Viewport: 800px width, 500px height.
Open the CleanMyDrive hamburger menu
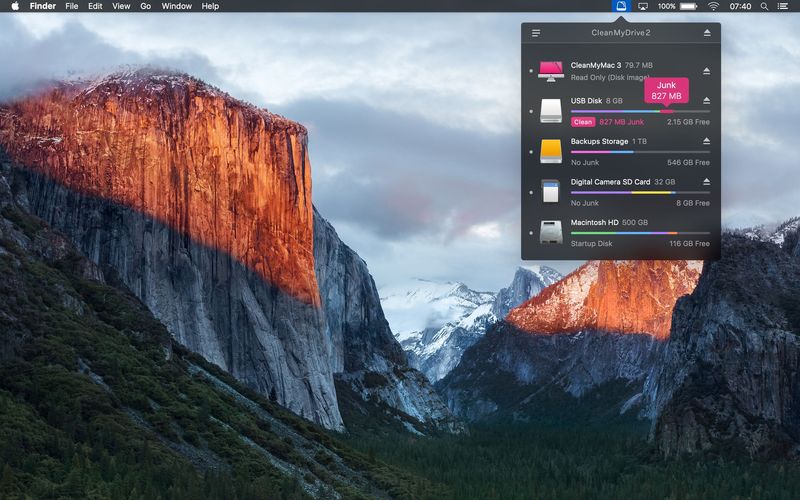click(536, 33)
